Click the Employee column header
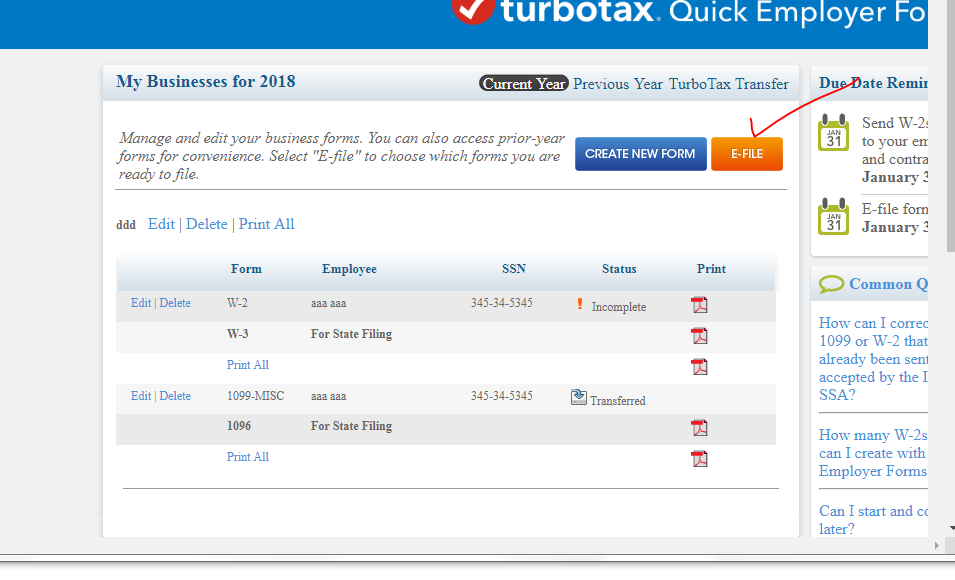Viewport: 955px width, 580px height. tap(349, 269)
